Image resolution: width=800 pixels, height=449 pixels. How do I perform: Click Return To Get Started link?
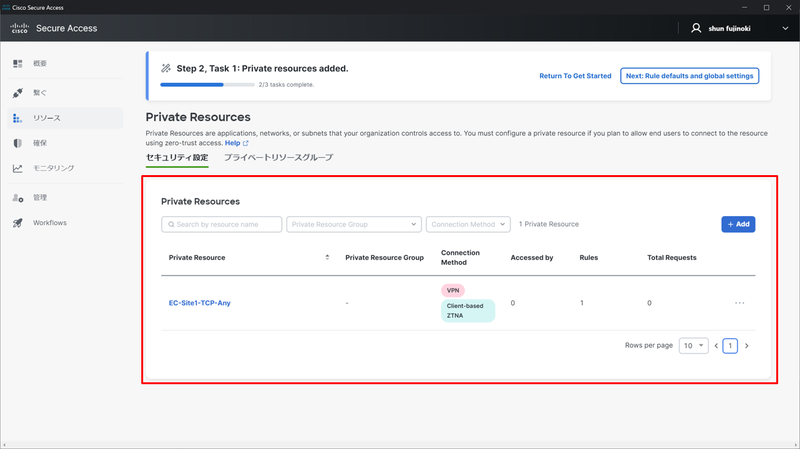coord(575,76)
